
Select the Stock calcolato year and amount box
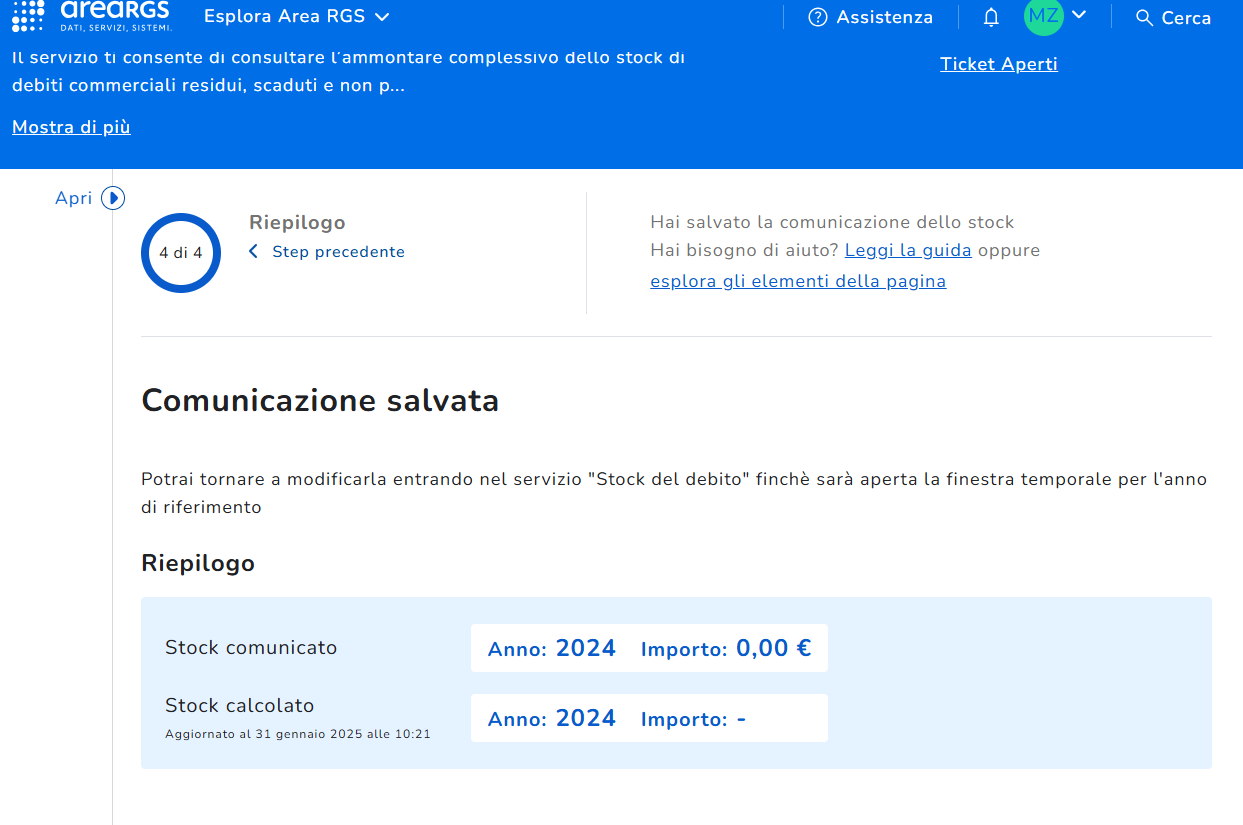649,718
